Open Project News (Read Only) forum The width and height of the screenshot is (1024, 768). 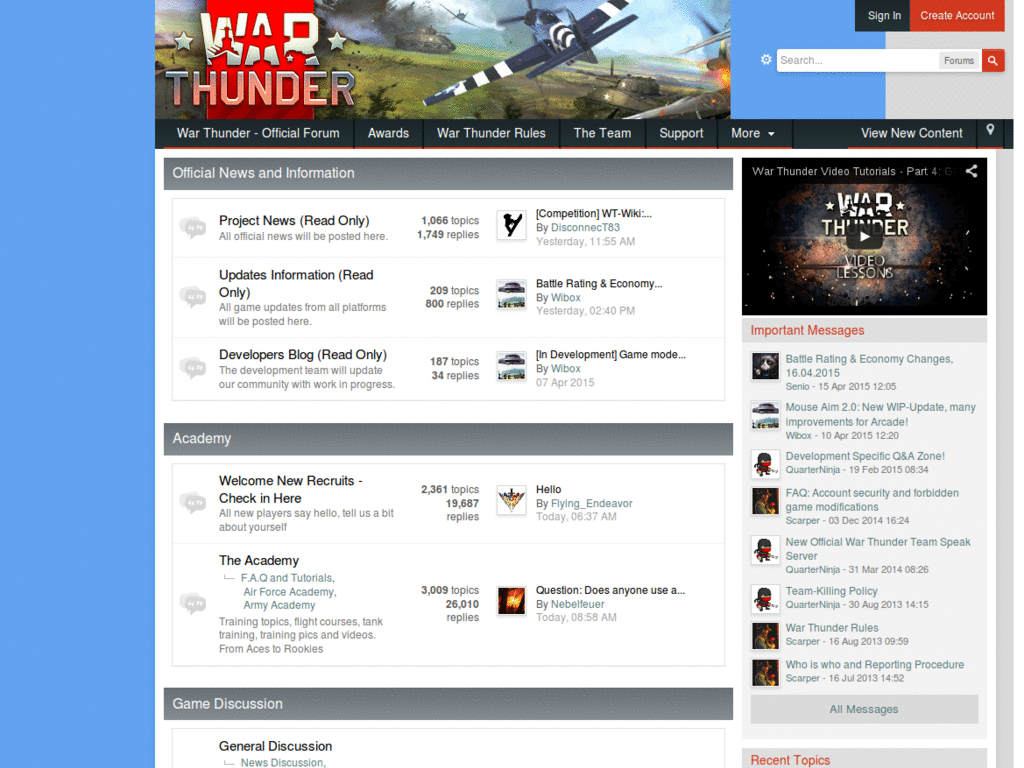coord(294,221)
